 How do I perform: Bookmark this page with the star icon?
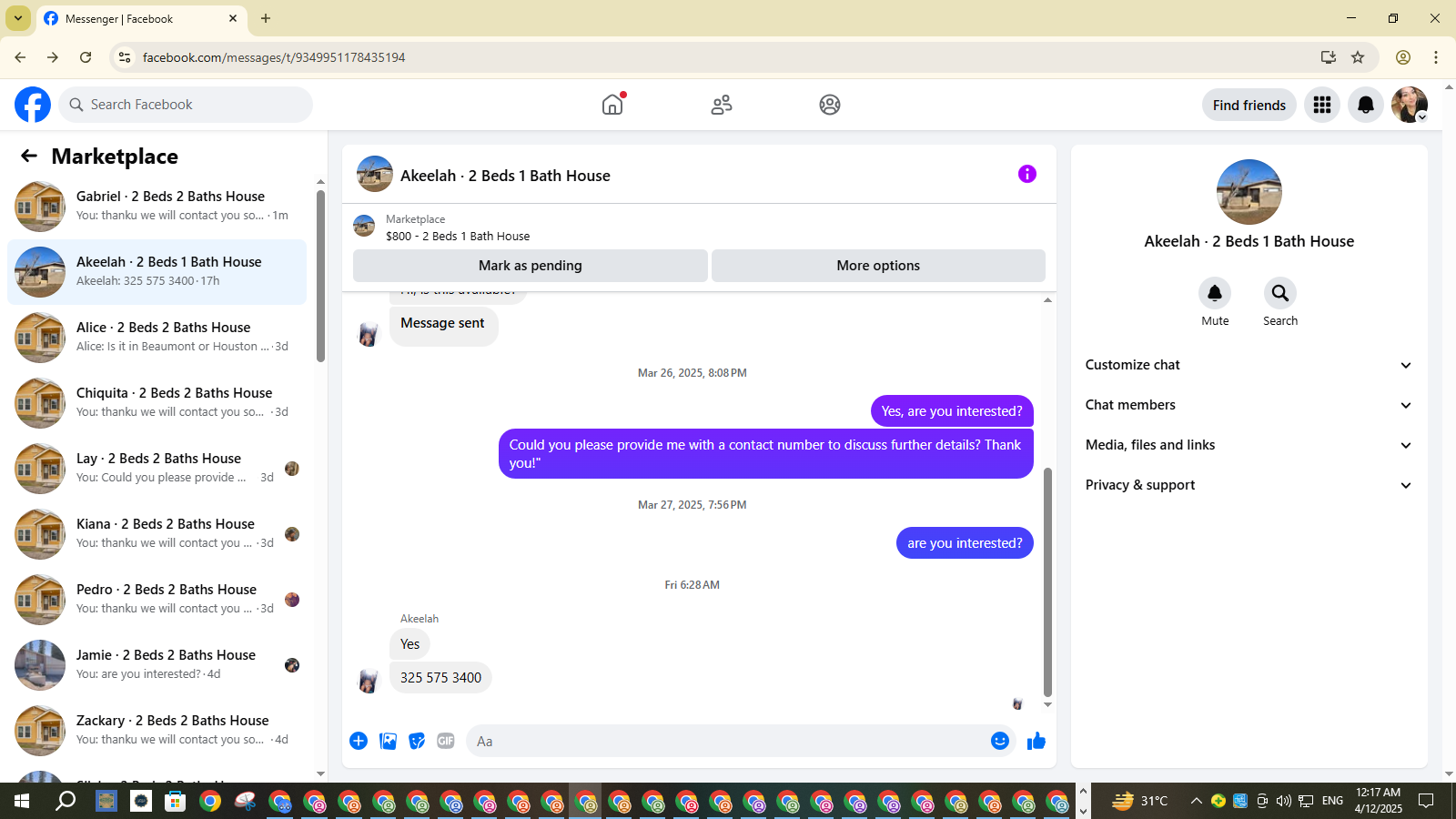point(1358,57)
